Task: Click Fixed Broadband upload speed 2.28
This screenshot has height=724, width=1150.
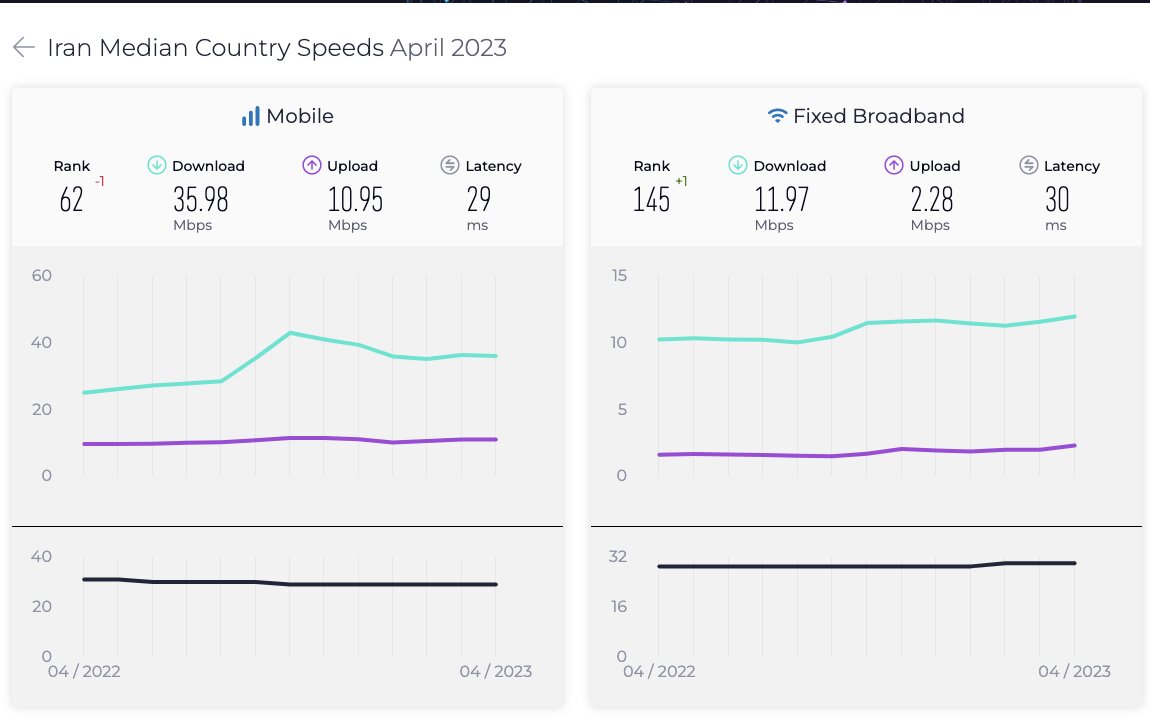Action: pyautogui.click(x=932, y=199)
